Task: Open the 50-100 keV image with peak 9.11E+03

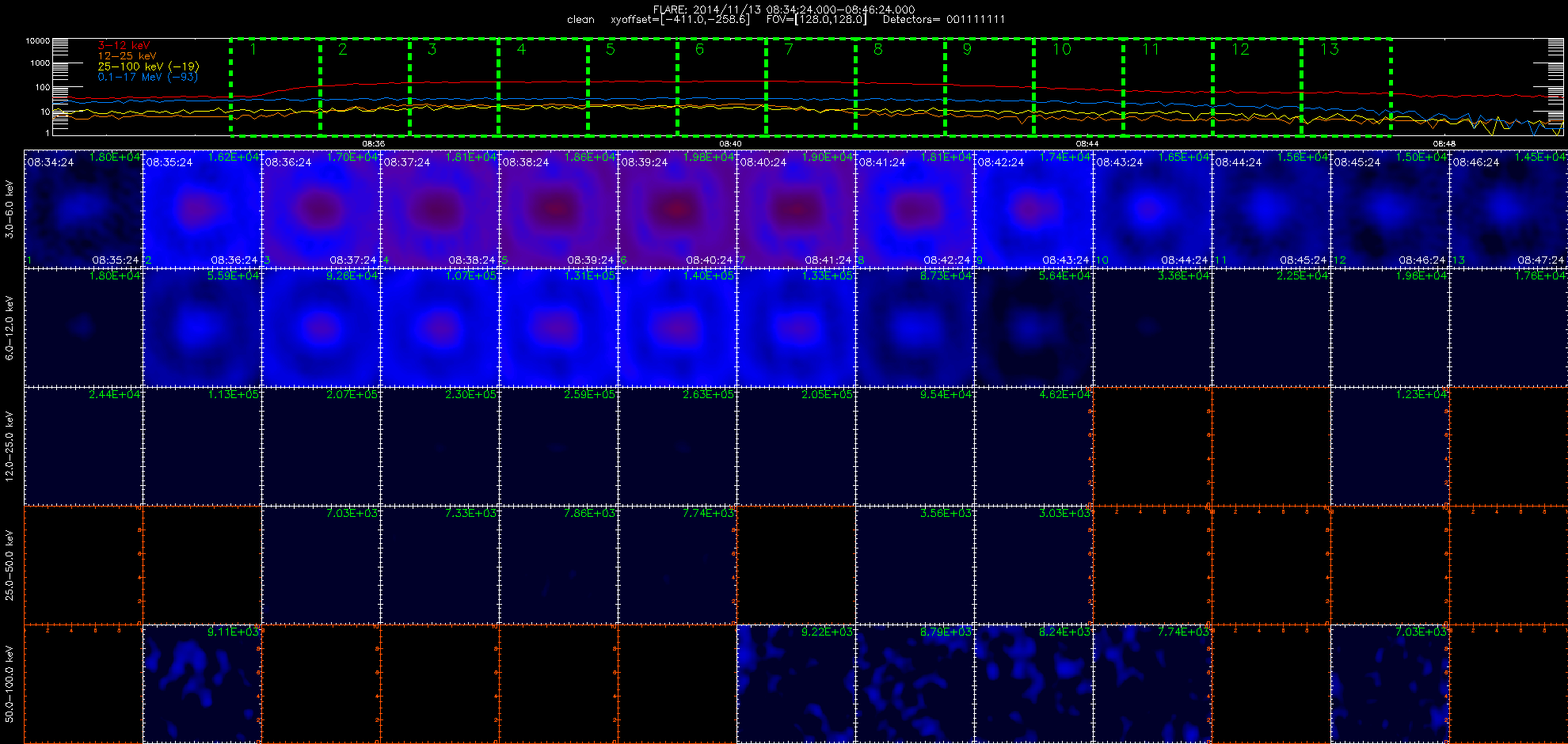Action: coord(202,684)
